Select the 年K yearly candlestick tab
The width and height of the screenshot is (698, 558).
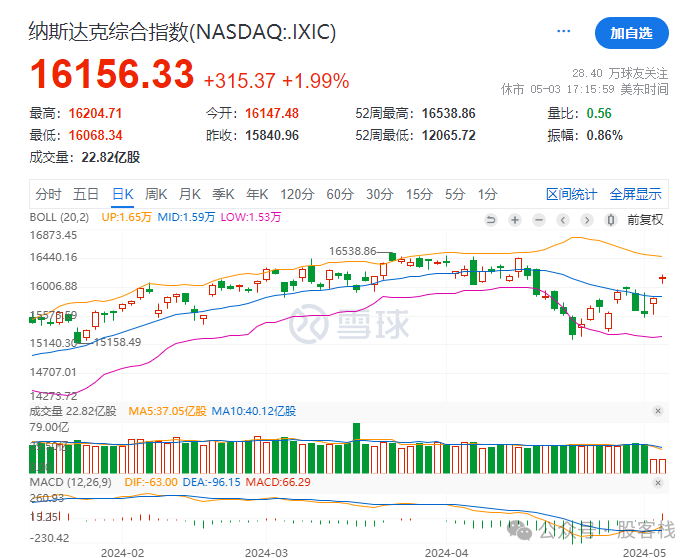click(257, 194)
